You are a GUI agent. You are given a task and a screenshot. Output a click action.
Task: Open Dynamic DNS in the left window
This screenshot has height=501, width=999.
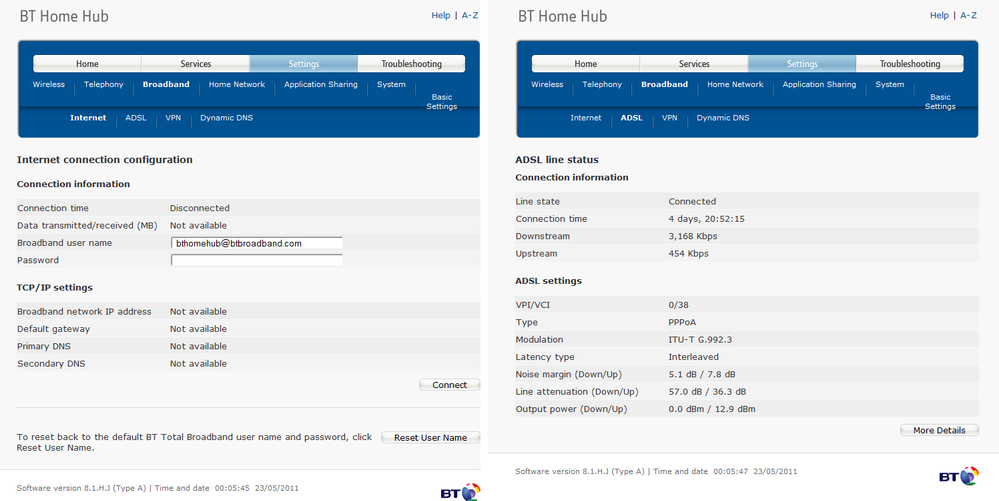pos(226,118)
